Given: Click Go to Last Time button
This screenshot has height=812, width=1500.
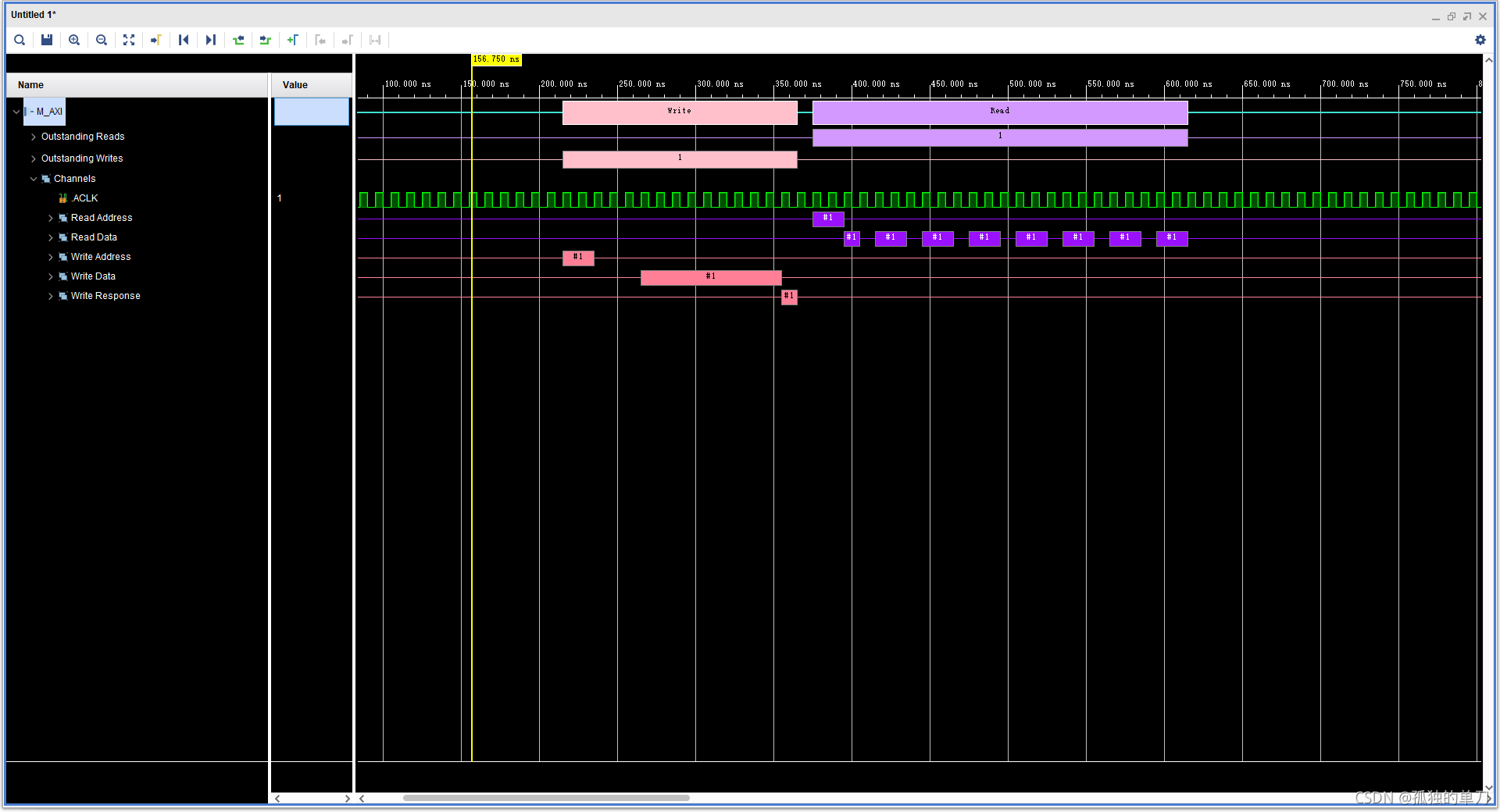Looking at the screenshot, I should [x=211, y=40].
